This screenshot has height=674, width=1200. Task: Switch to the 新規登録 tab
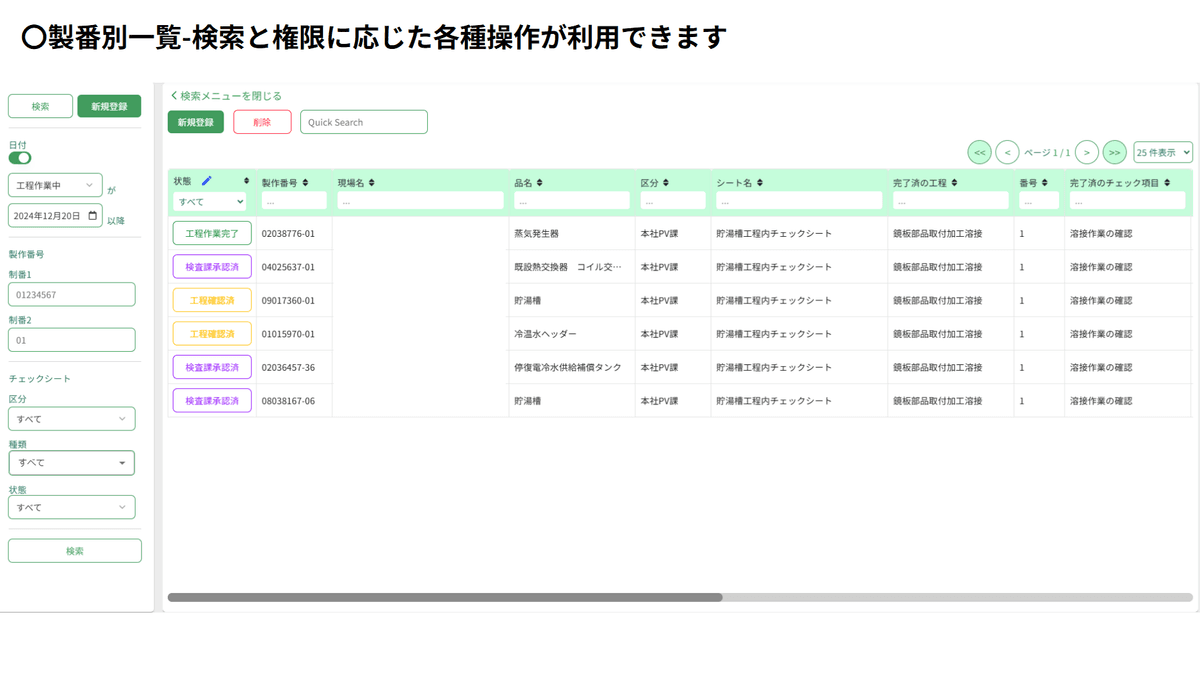109,104
